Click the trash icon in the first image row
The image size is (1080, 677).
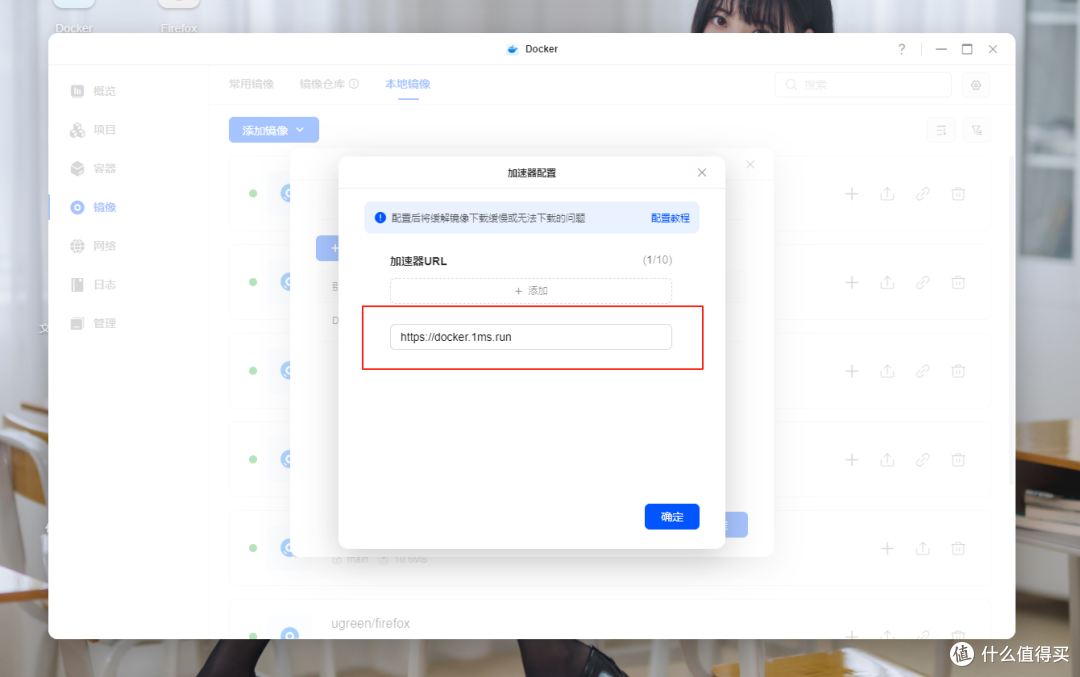958,194
